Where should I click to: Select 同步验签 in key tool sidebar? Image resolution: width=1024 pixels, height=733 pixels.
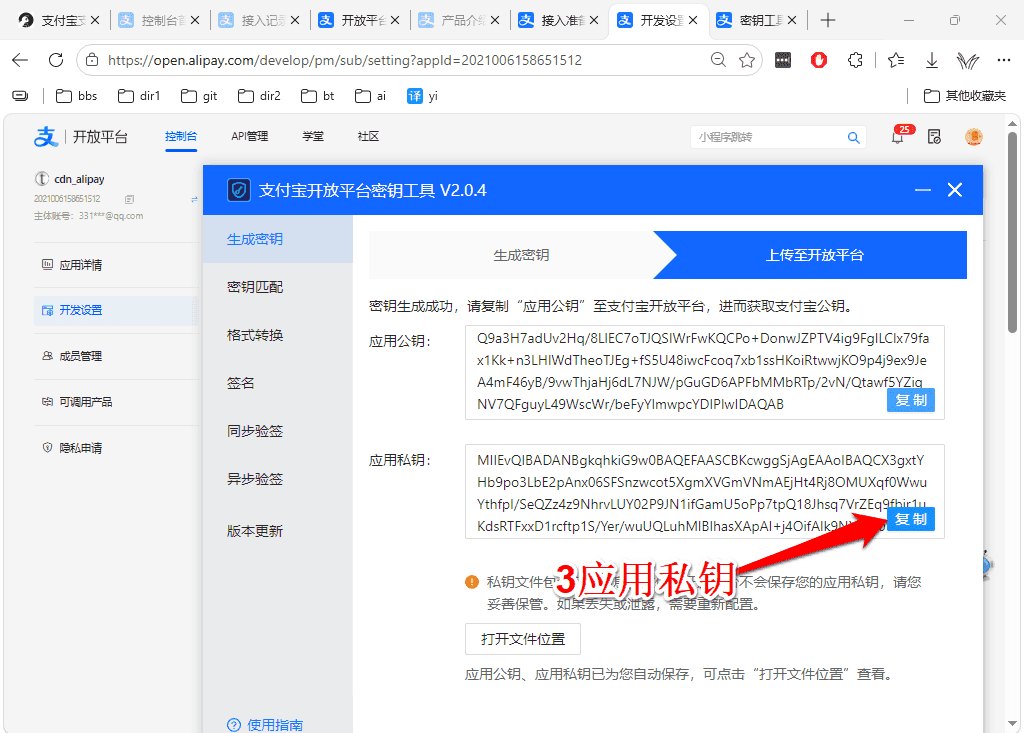pyautogui.click(x=278, y=431)
